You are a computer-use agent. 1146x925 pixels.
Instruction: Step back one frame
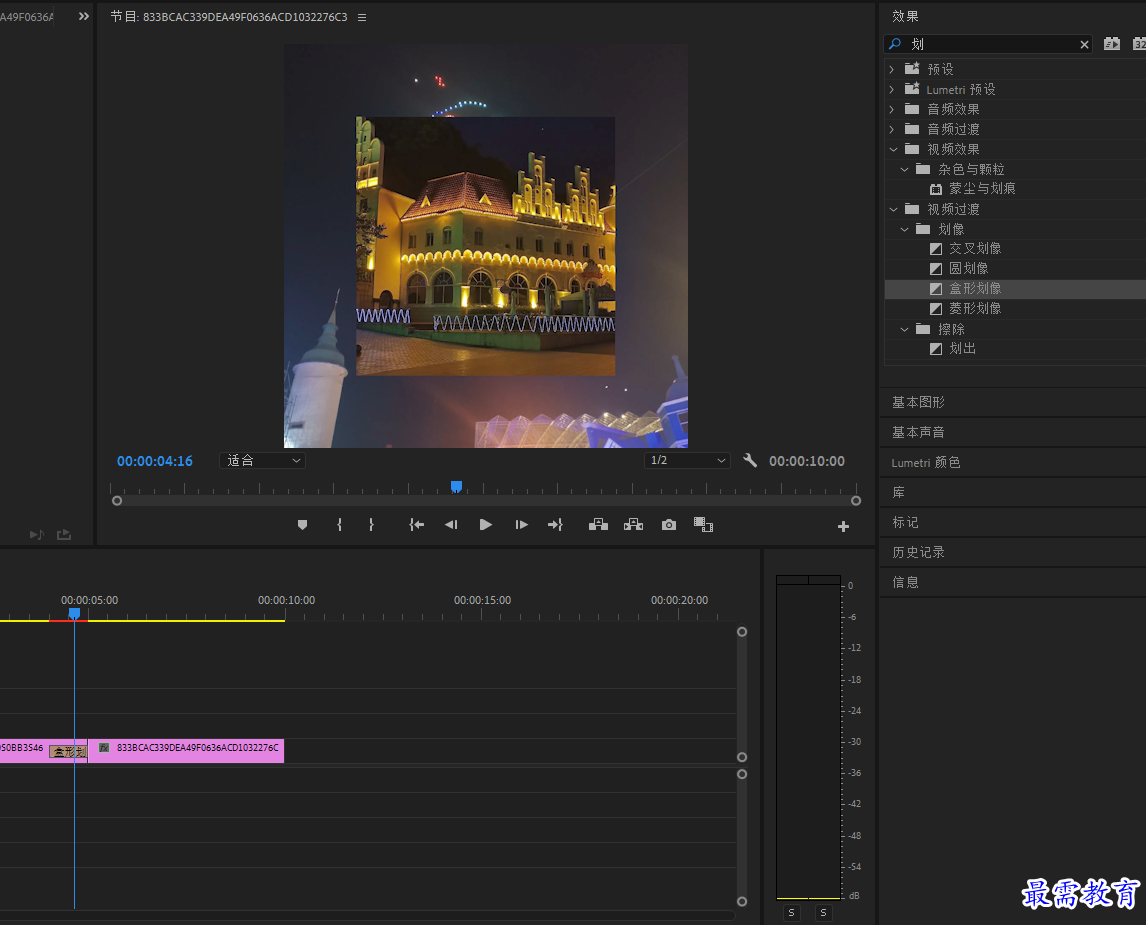[451, 525]
